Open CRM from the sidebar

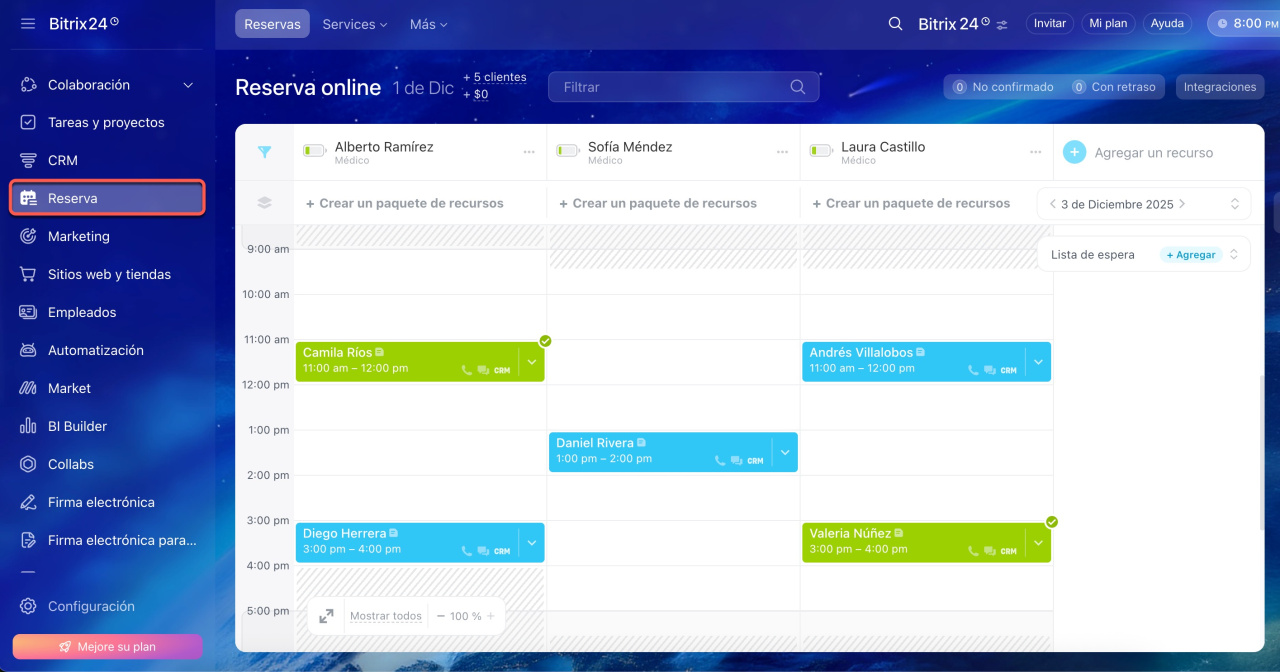[62, 160]
